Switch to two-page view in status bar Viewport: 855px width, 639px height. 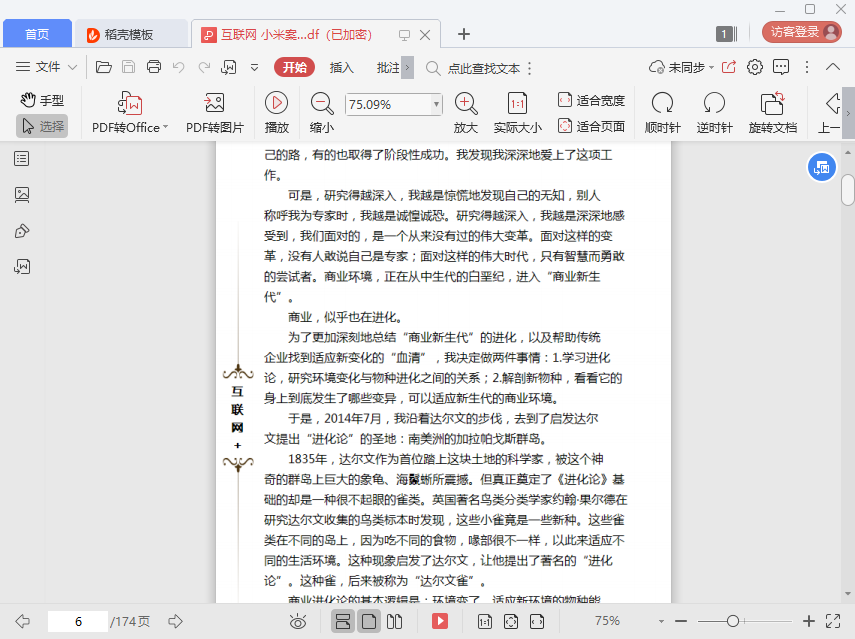pyautogui.click(x=395, y=621)
